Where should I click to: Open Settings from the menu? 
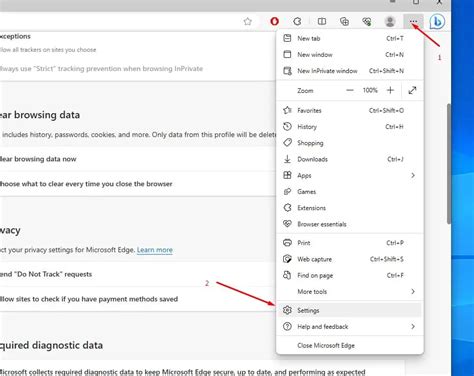(350, 310)
